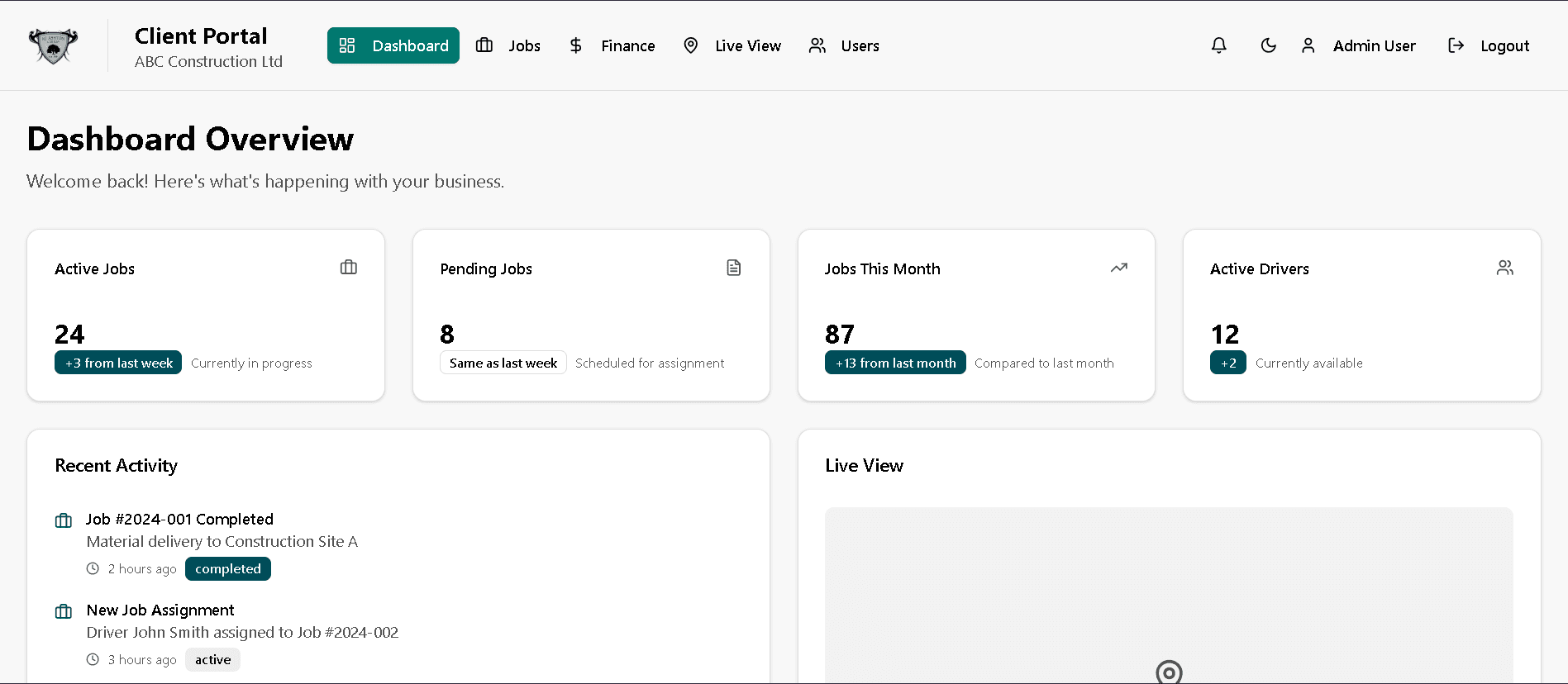Click the Client Portal title
The image size is (1568, 684).
click(x=201, y=36)
